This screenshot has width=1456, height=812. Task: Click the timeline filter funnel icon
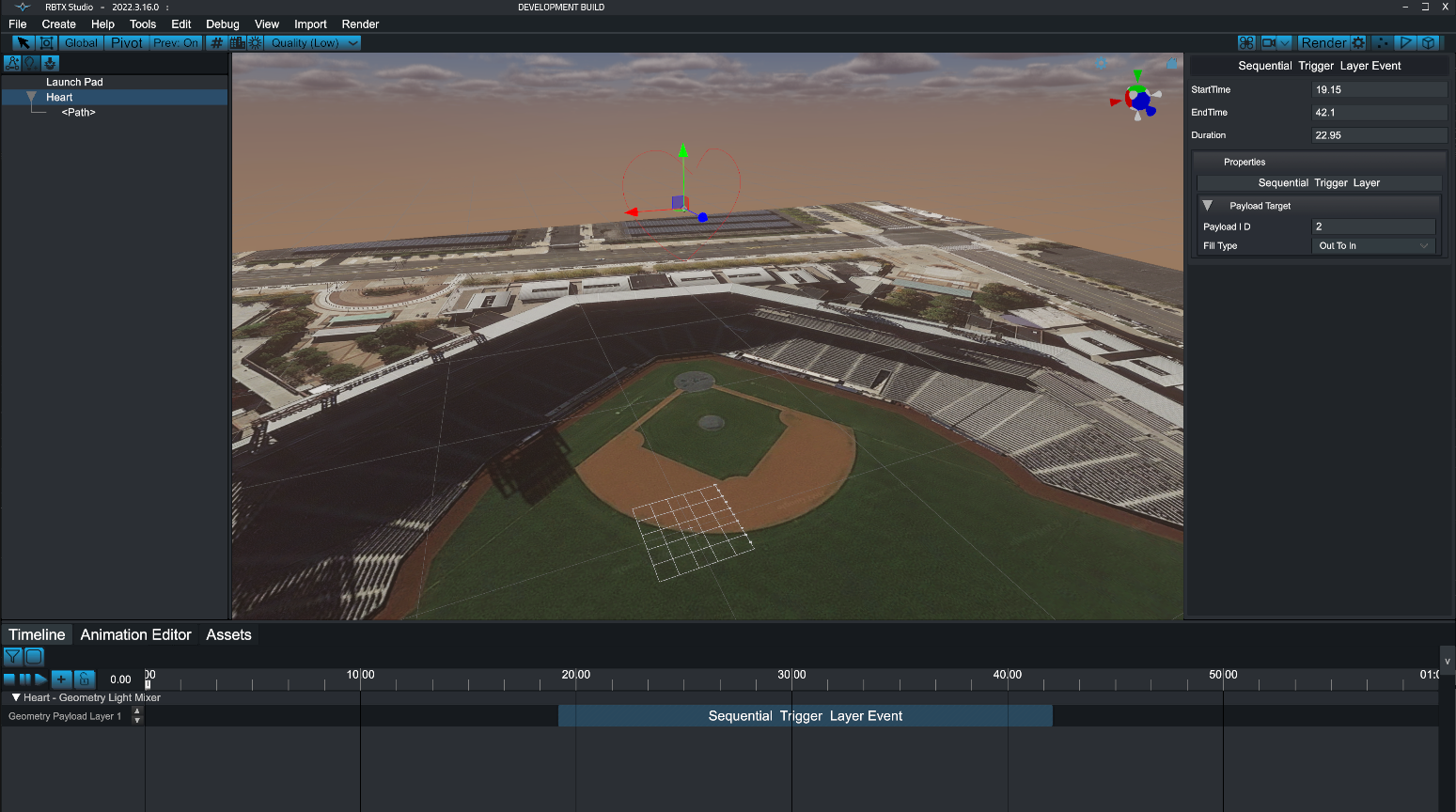coord(12,656)
